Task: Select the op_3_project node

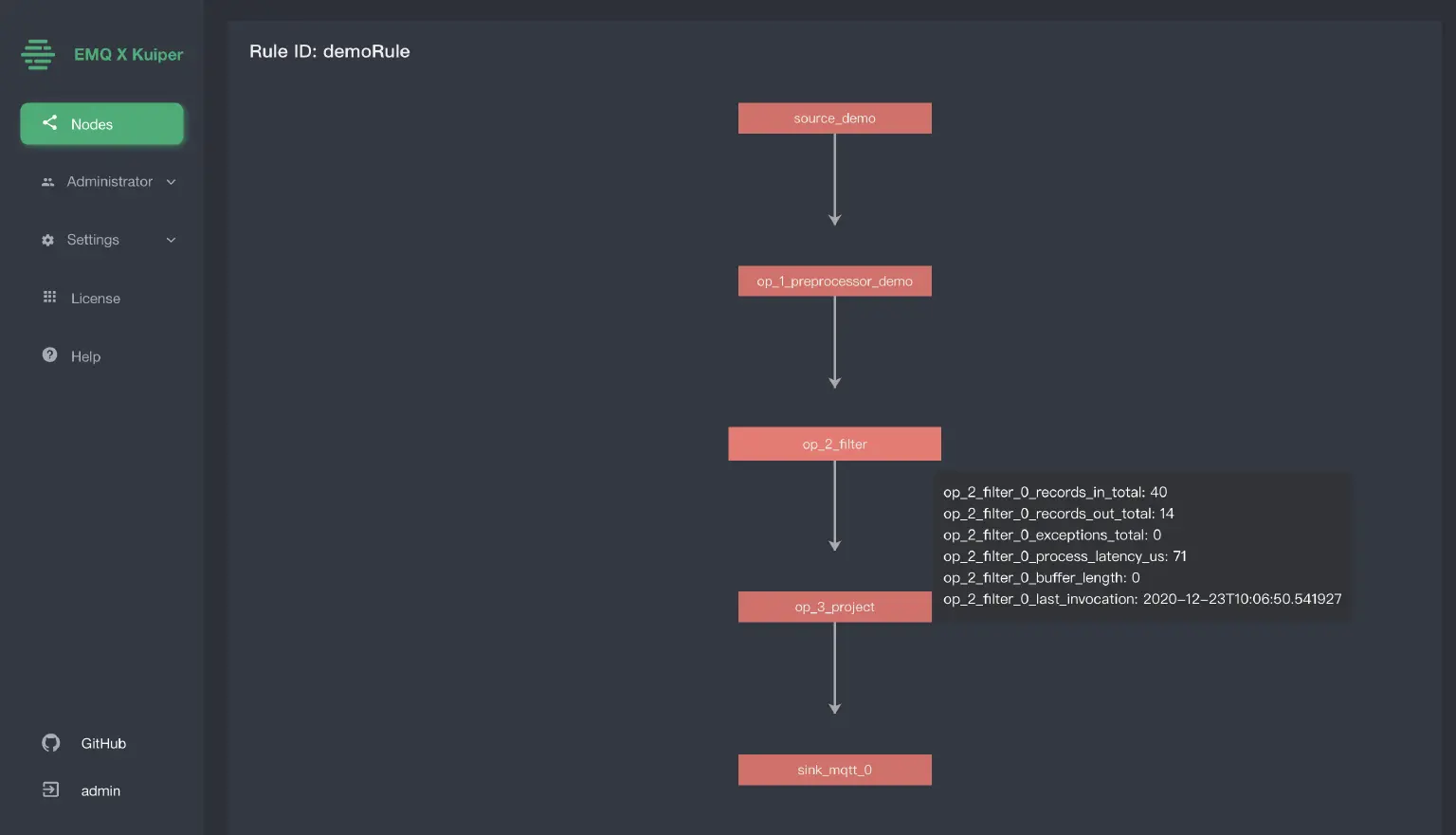Action: 834,608
